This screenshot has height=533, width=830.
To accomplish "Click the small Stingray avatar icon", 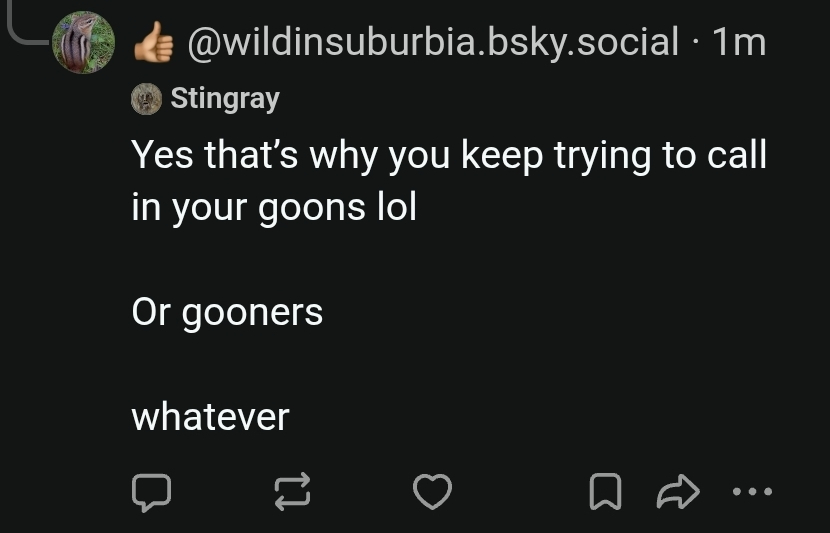I will coord(146,98).
